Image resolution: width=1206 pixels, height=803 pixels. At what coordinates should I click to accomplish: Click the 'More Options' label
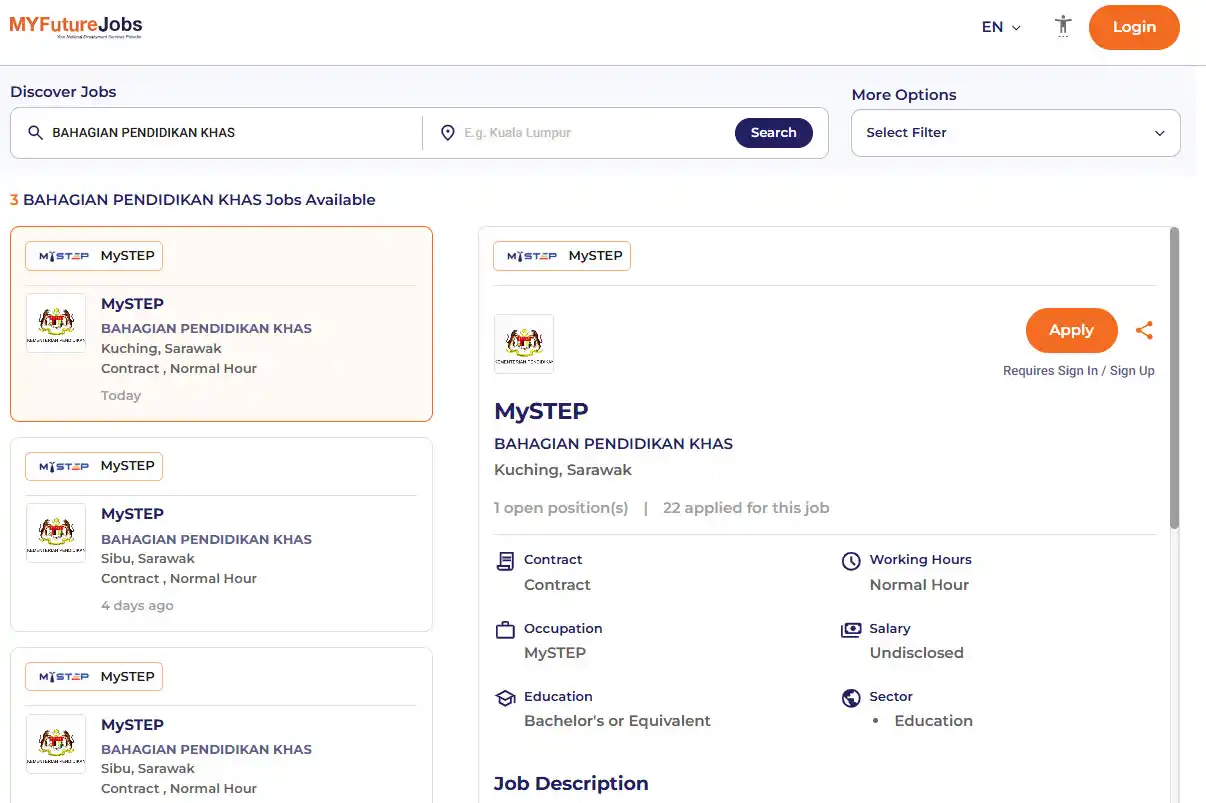[904, 95]
